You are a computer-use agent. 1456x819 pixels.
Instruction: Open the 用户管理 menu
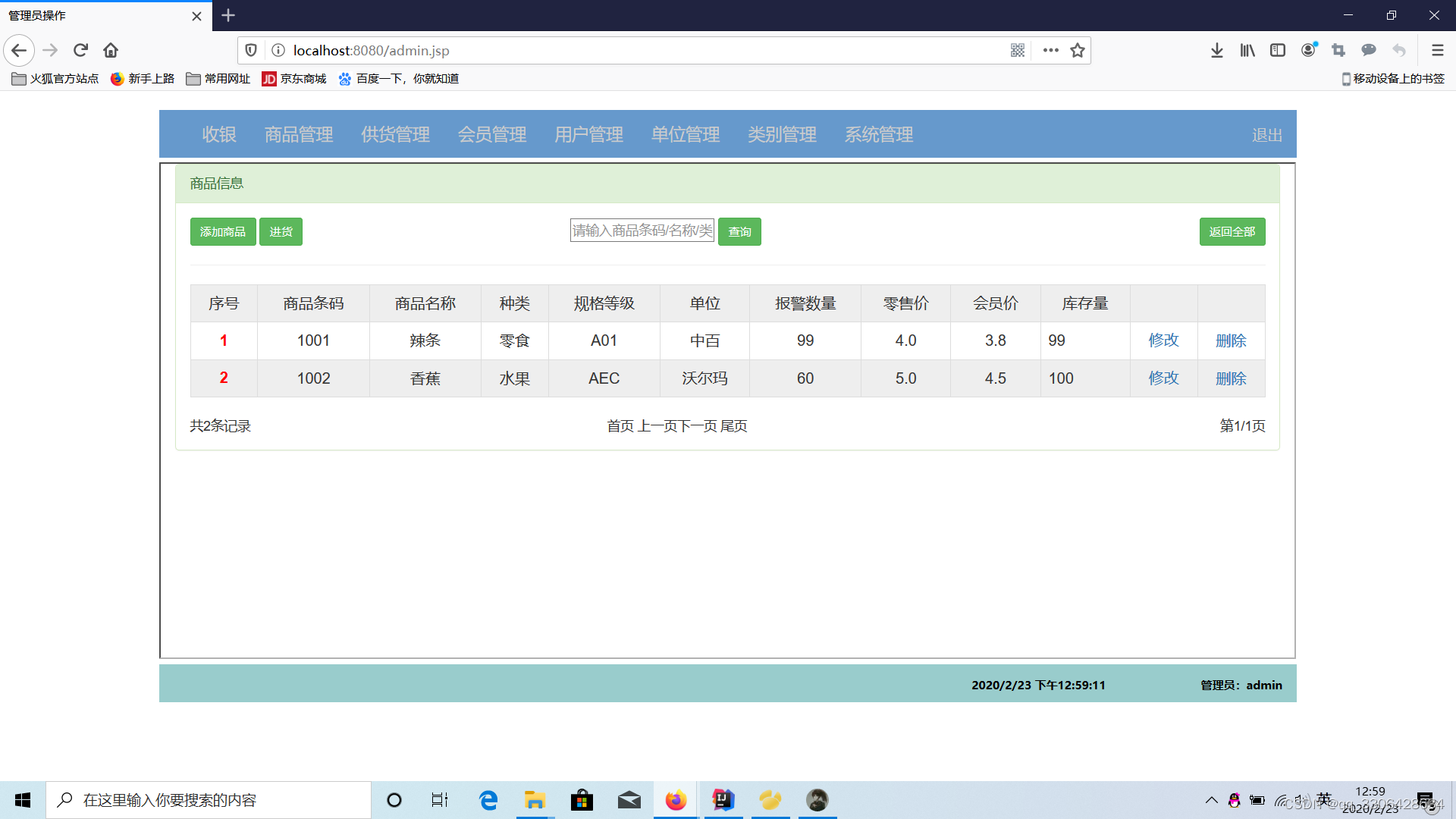click(x=588, y=134)
